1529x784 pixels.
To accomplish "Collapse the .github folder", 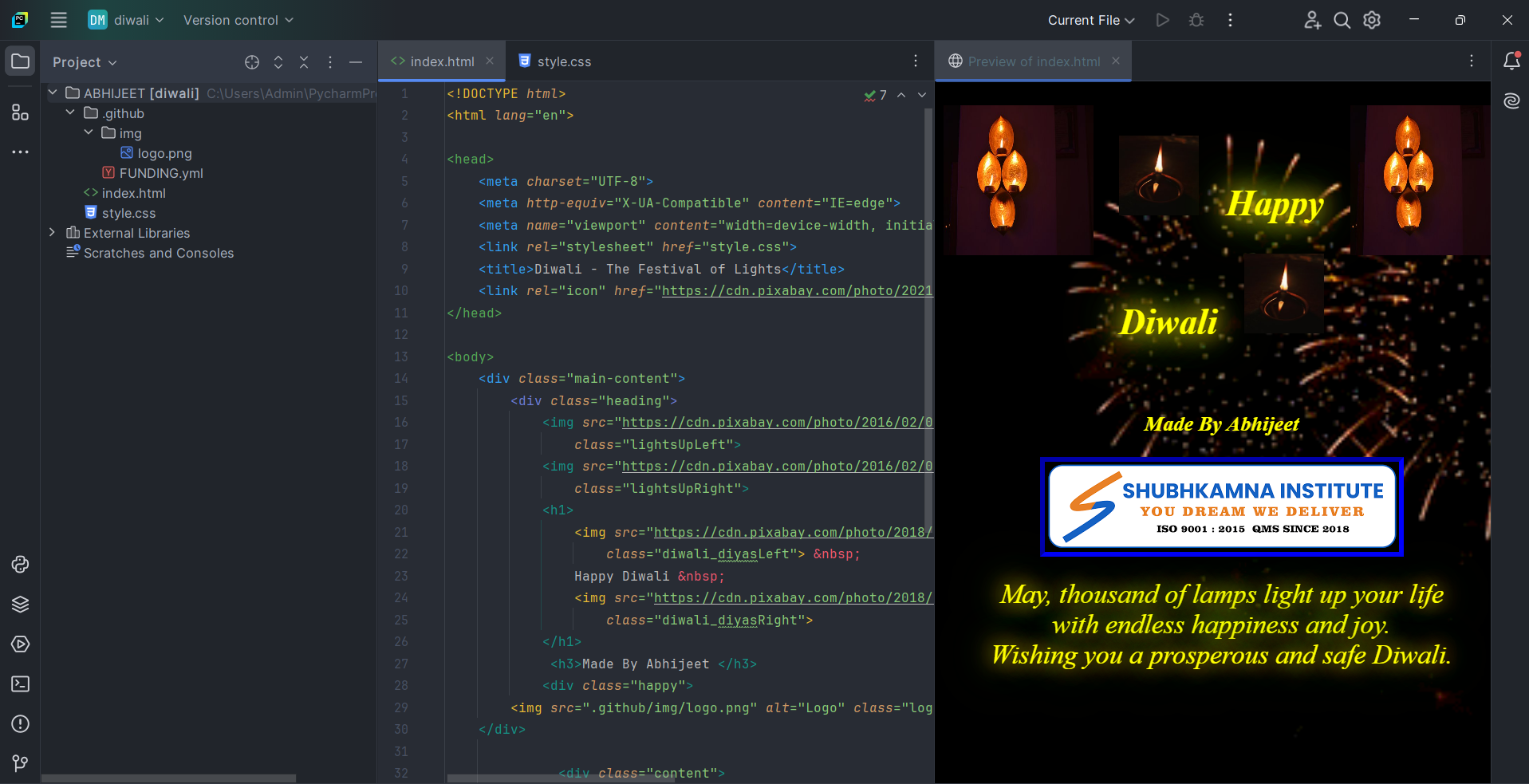I will (x=70, y=113).
